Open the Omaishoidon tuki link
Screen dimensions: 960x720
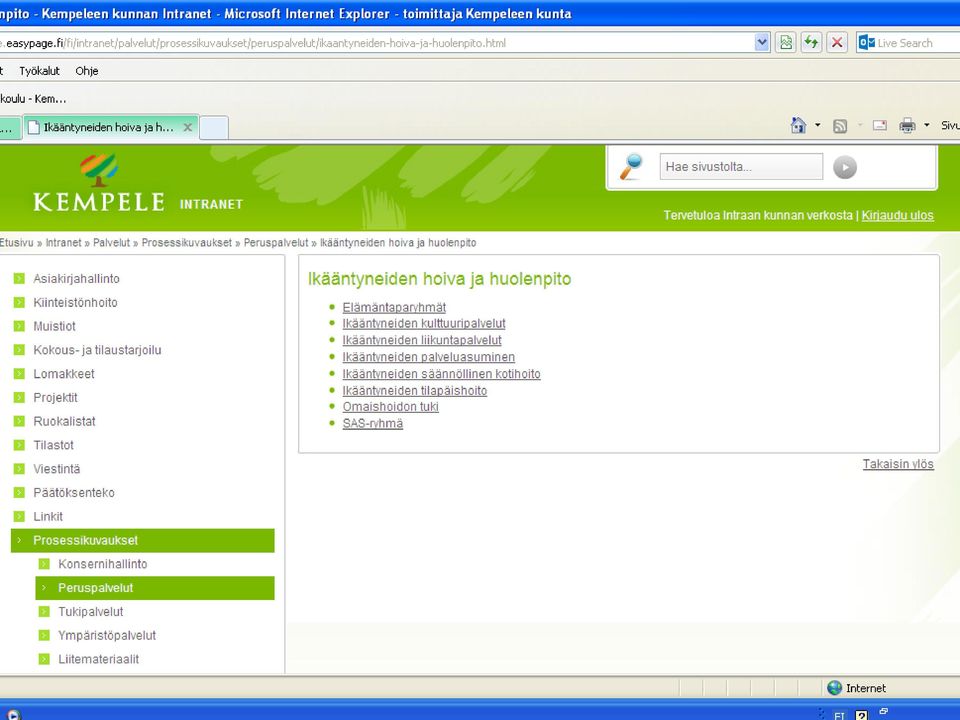point(391,407)
